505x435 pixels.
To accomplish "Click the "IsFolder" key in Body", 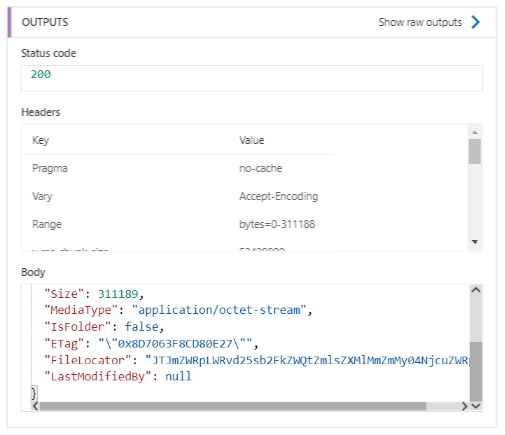I will (77, 327).
